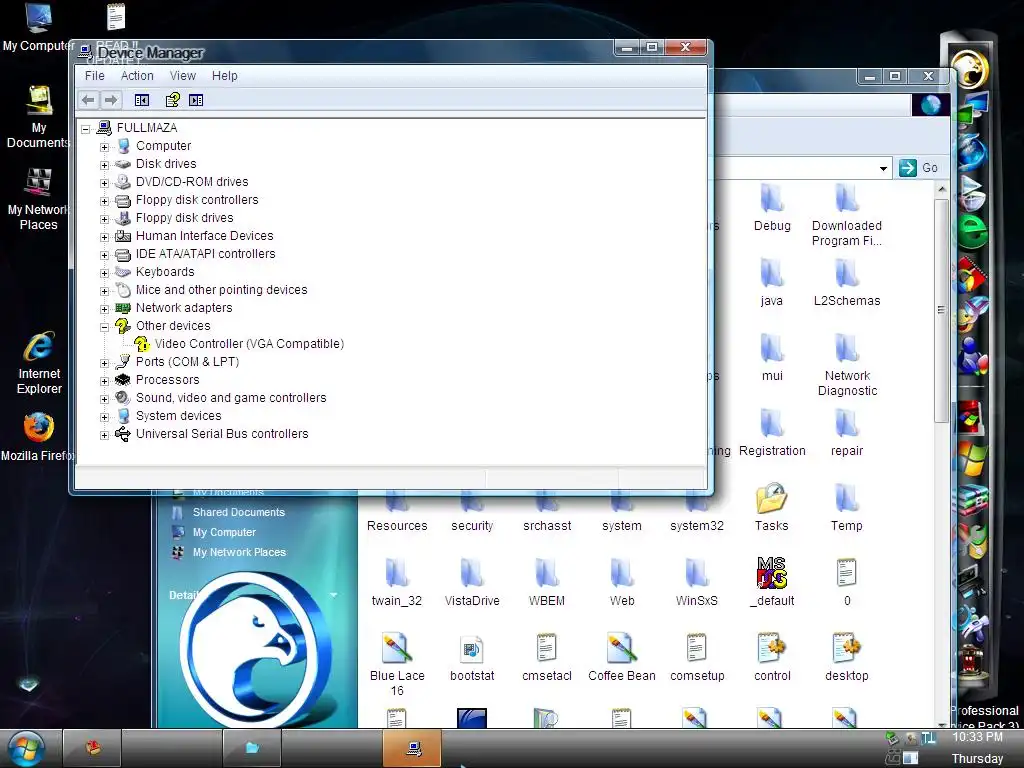Select the IDE ATA/ATAPI controllers entry
The width and height of the screenshot is (1024, 768).
point(206,253)
